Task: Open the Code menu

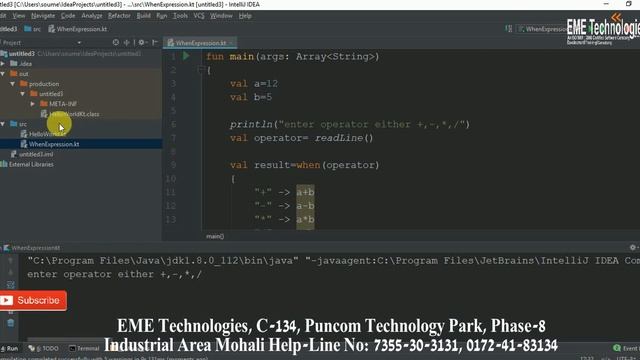Action: point(68,16)
